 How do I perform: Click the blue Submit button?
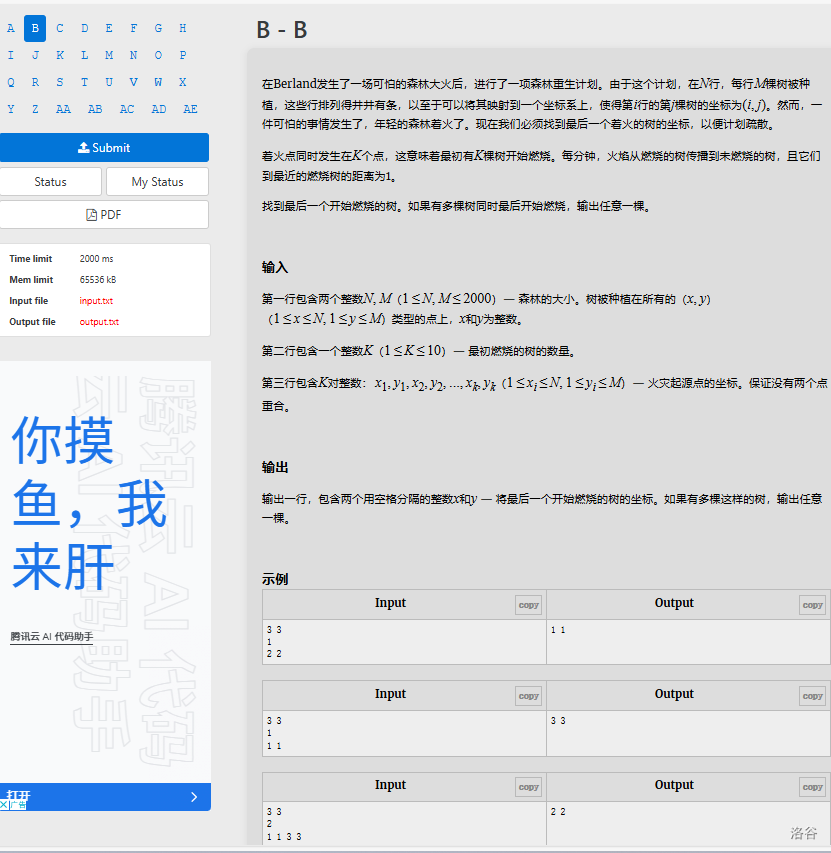tap(104, 147)
